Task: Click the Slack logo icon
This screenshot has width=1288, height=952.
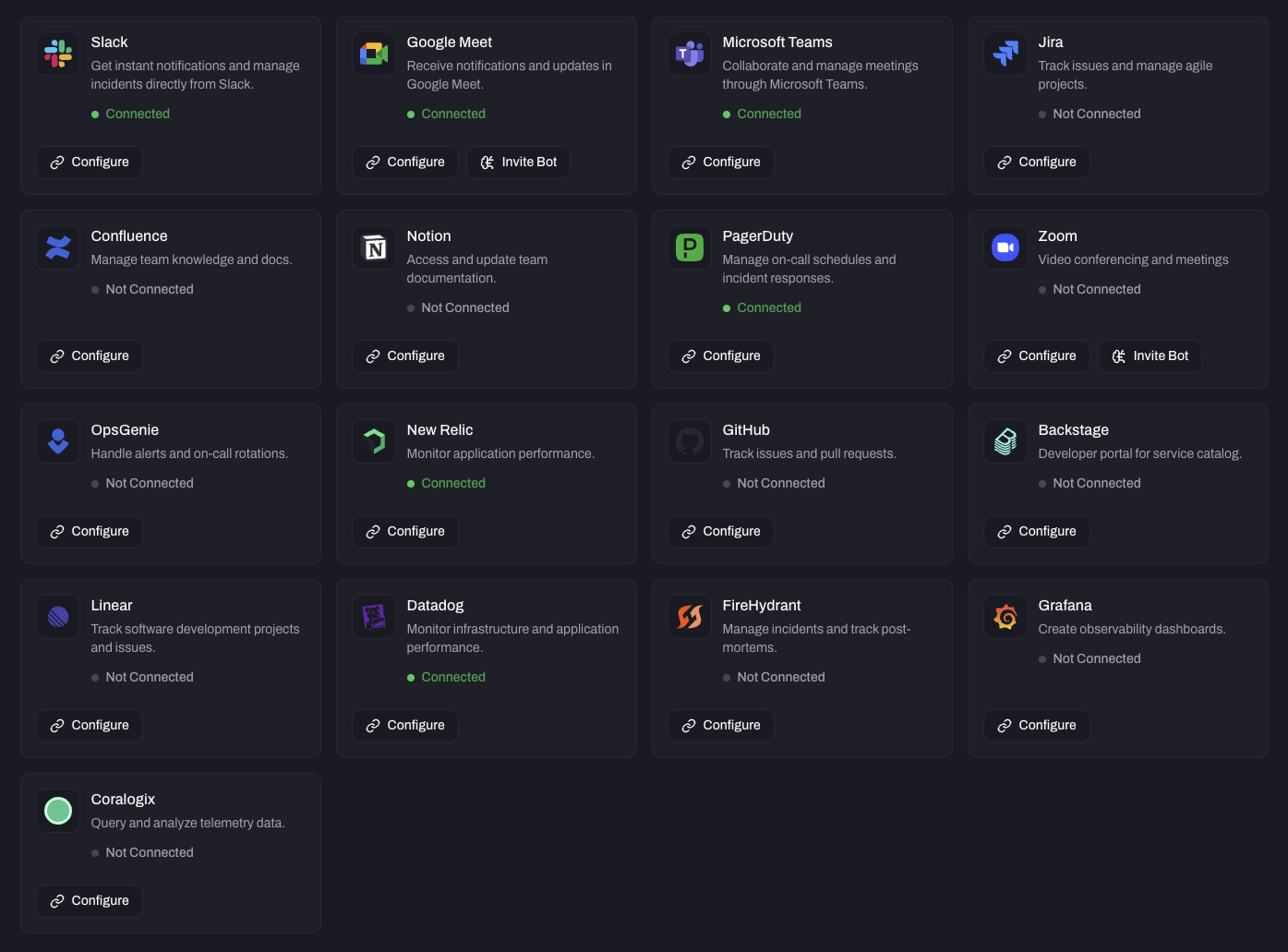Action: click(58, 54)
